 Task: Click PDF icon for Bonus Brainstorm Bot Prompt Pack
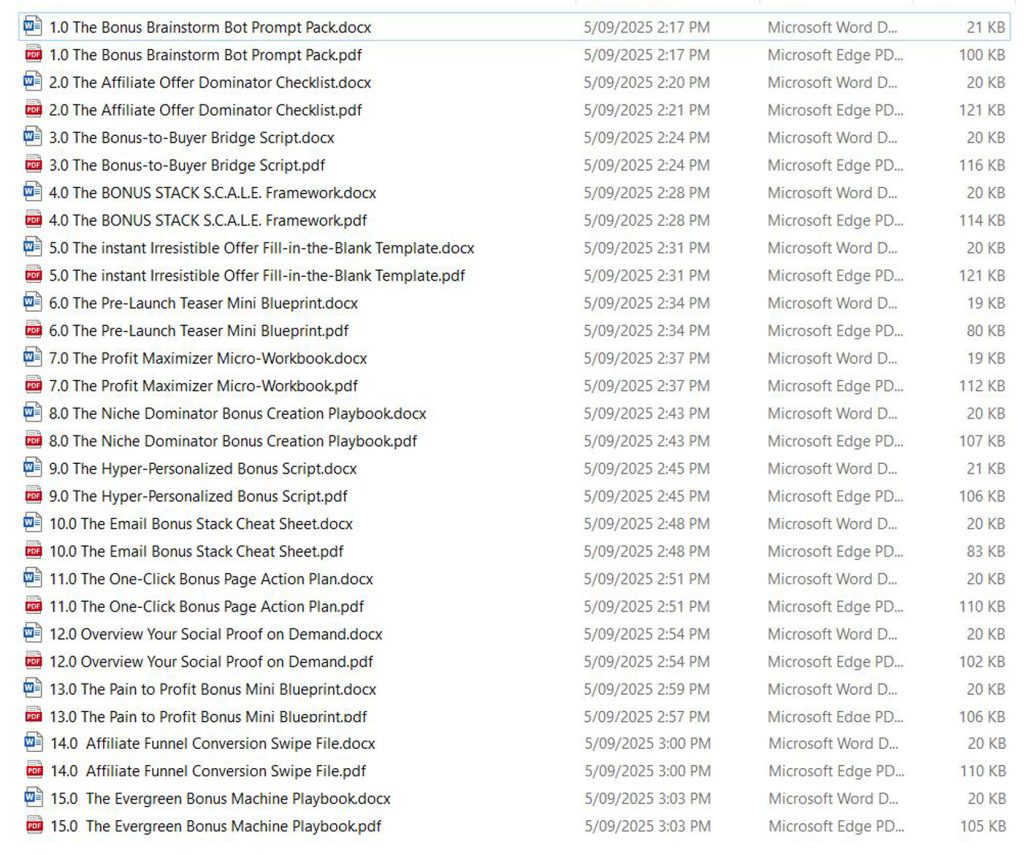coord(33,55)
